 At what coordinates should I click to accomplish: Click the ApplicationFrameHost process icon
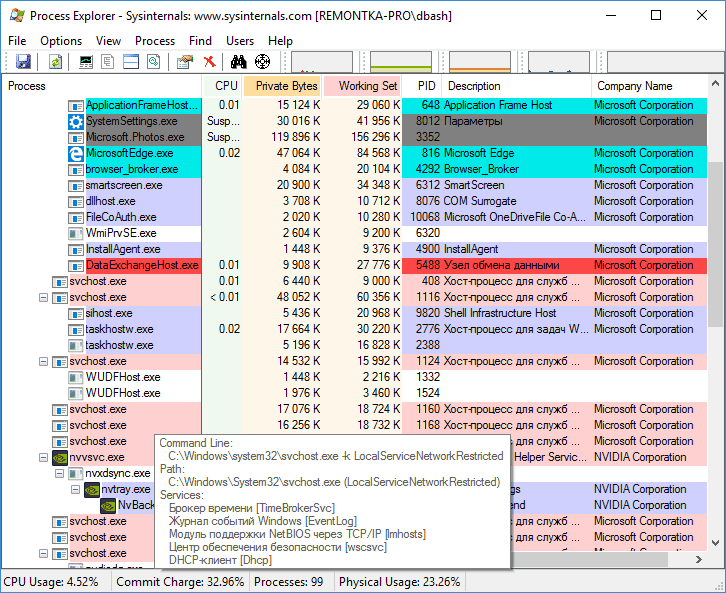[76, 106]
